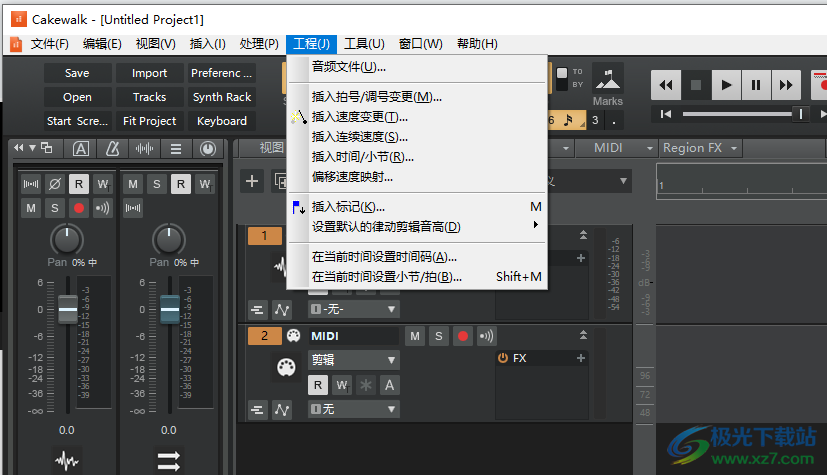This screenshot has height=475, width=827.
Task: Click the Keyboard button
Action: [x=222, y=121]
